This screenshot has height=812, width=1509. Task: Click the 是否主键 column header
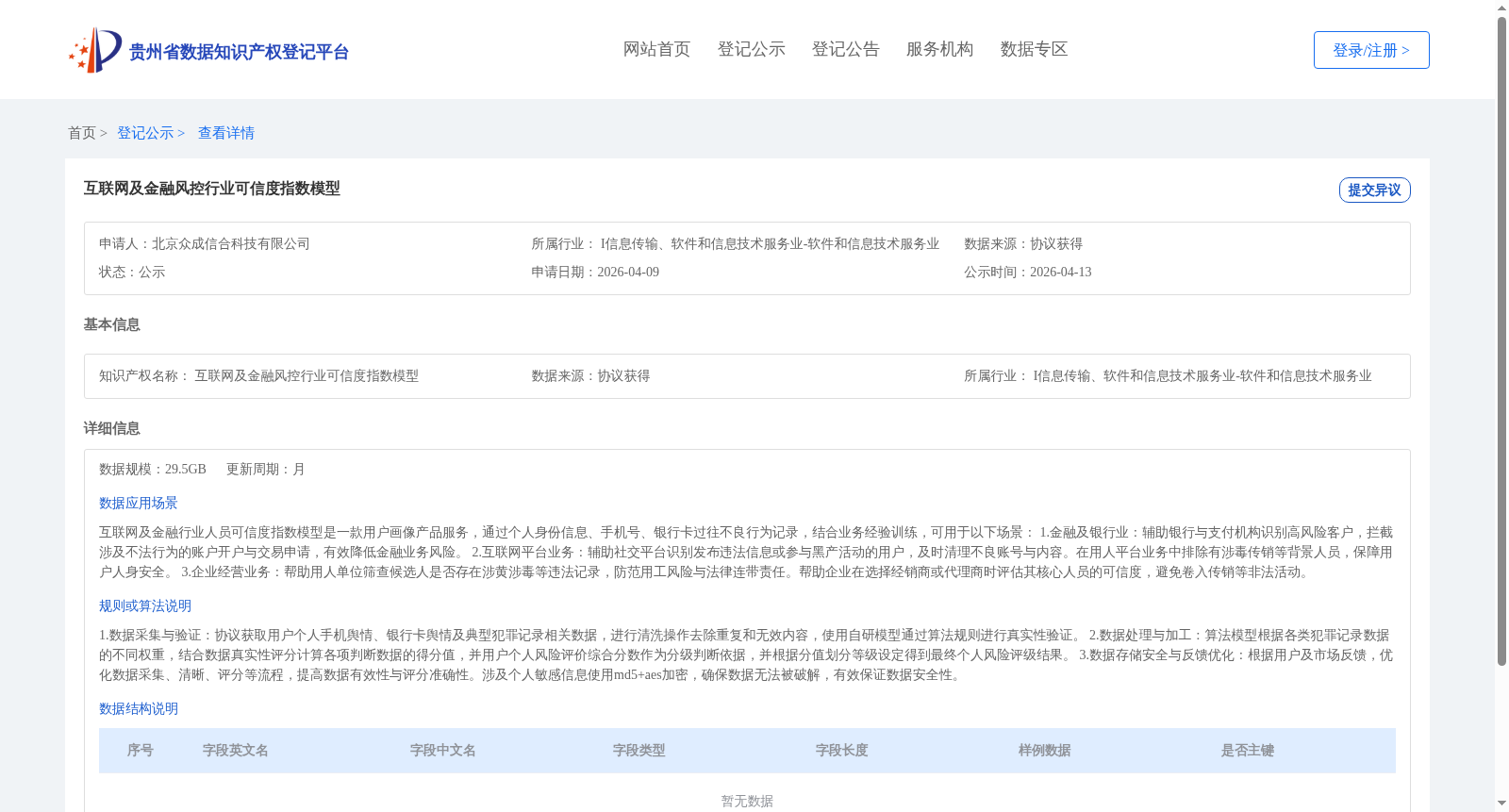pyautogui.click(x=1248, y=751)
